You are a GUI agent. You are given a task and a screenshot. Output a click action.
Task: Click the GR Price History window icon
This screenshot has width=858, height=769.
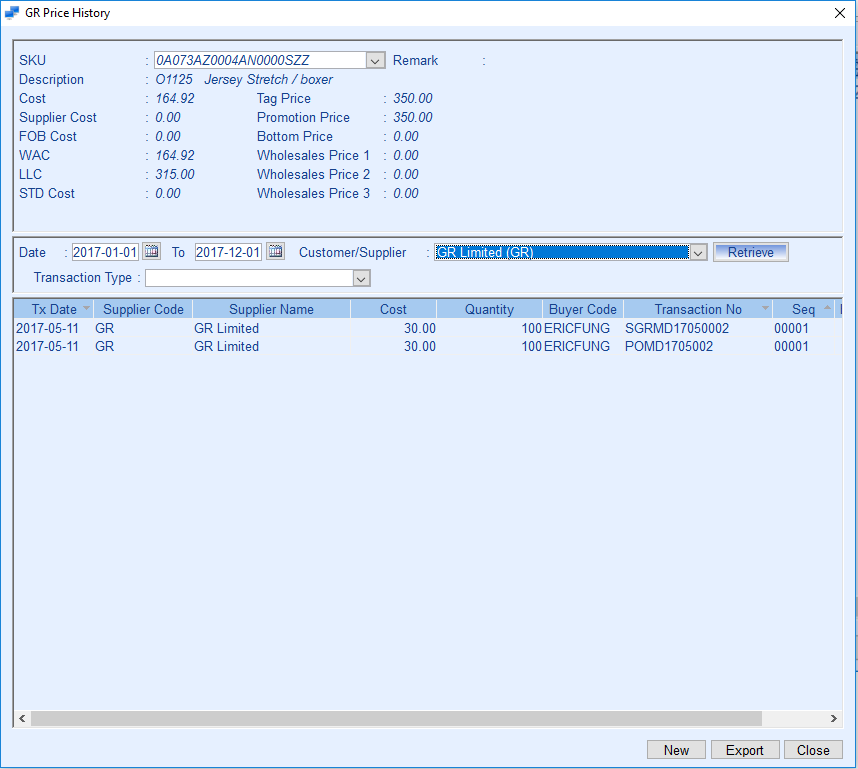click(12, 13)
